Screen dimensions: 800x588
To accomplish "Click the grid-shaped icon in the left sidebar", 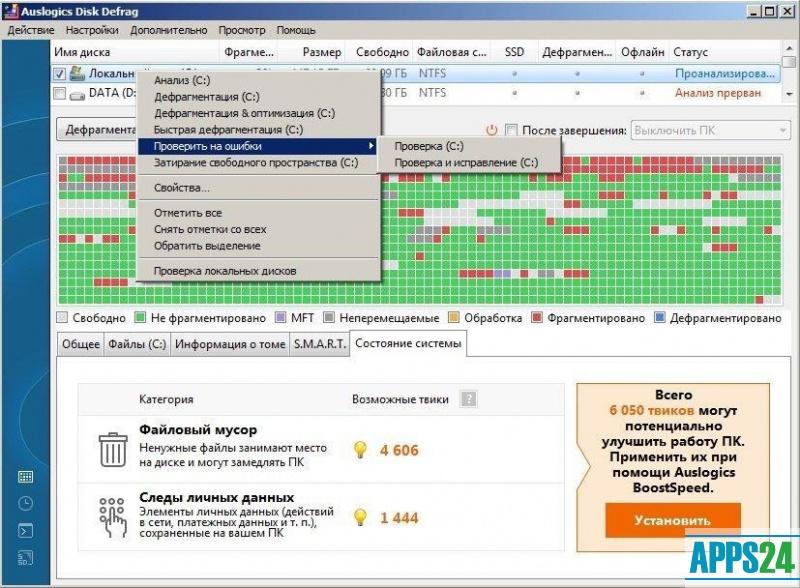I will click(25, 477).
